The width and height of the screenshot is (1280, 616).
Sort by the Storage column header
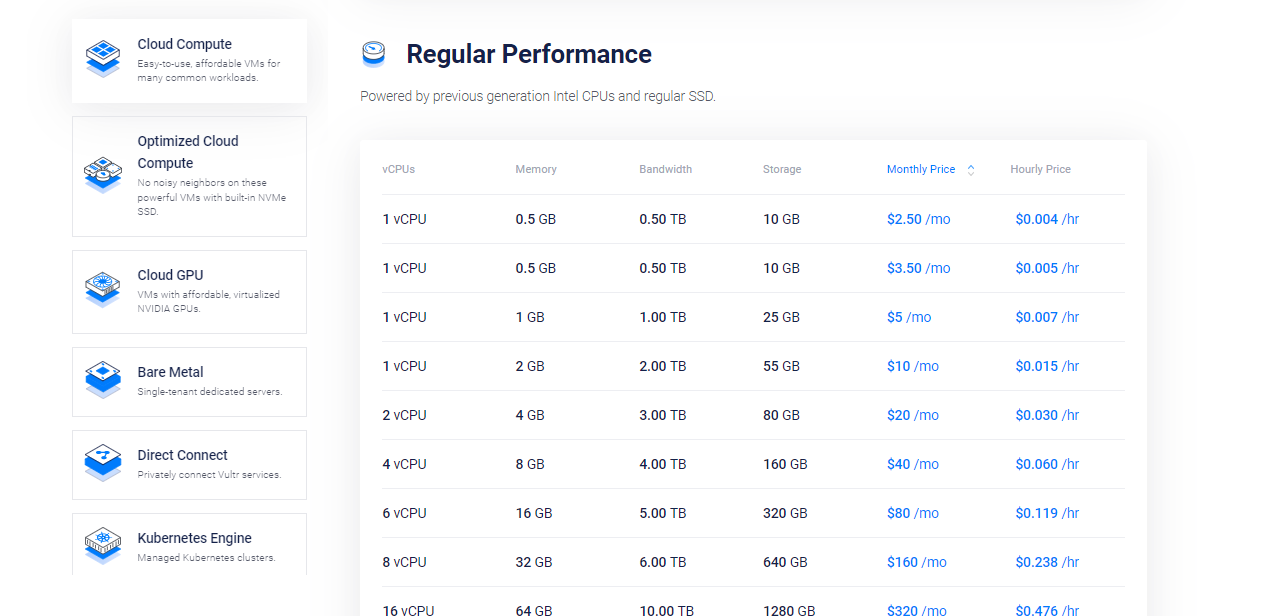(x=782, y=170)
